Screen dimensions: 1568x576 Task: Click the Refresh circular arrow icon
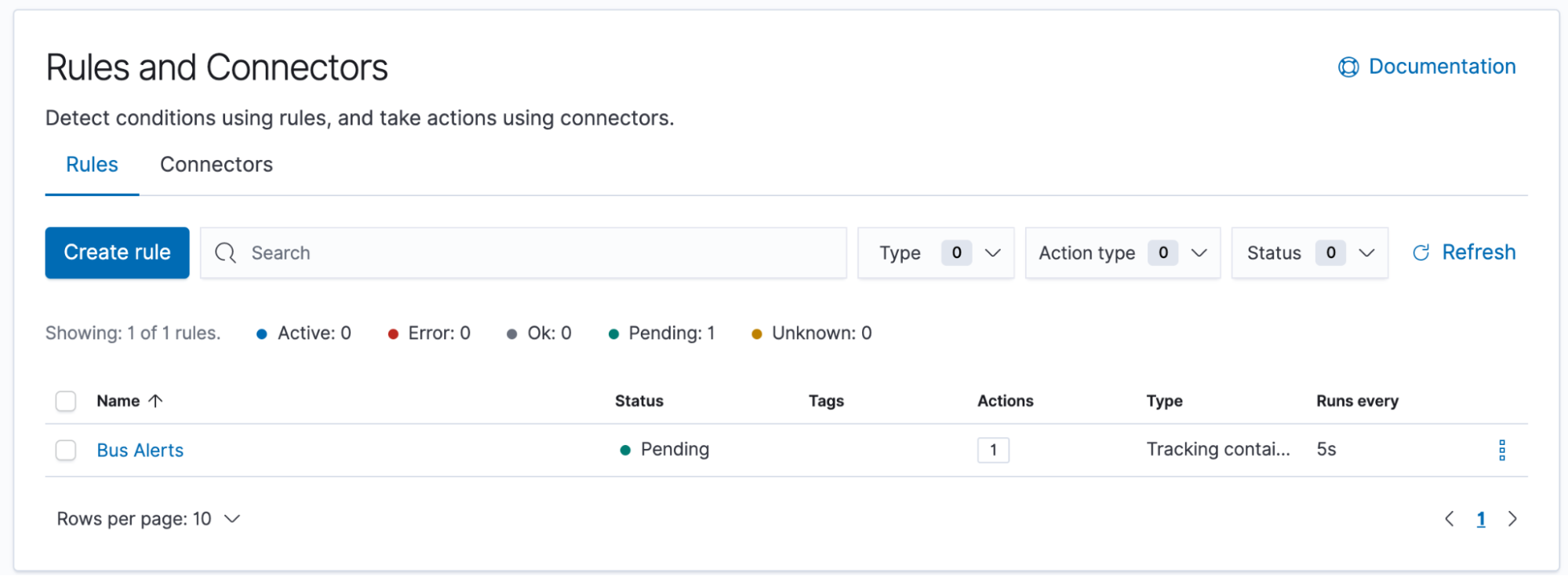coord(1421,253)
